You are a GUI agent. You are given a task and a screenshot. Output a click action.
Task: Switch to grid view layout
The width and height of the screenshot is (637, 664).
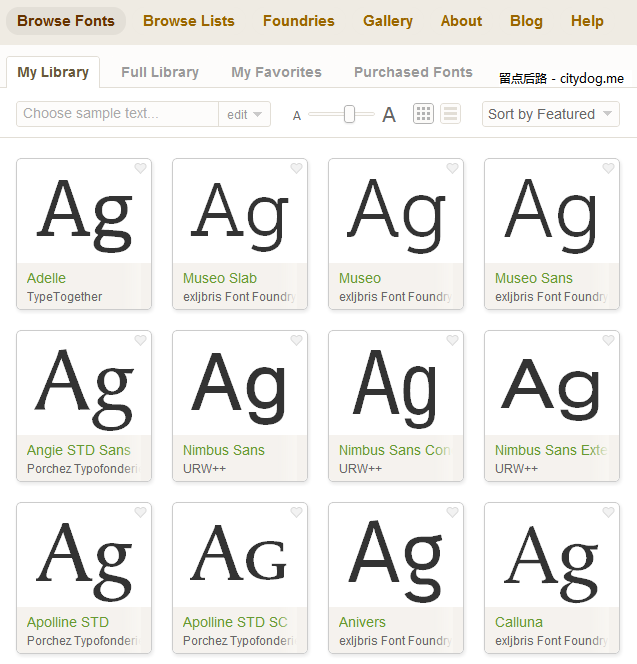pos(423,113)
